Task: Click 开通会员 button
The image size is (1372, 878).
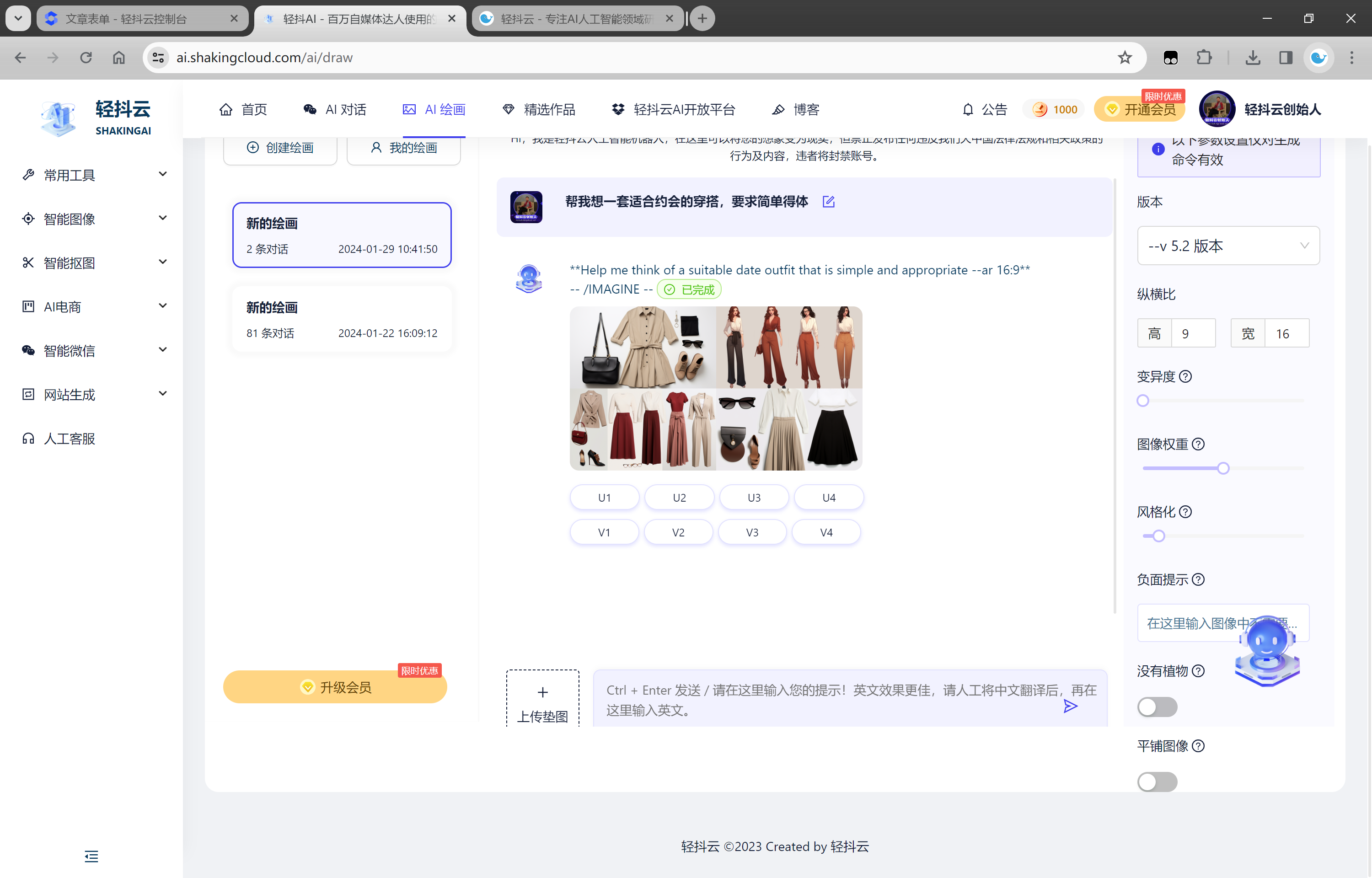Action: 1139,109
